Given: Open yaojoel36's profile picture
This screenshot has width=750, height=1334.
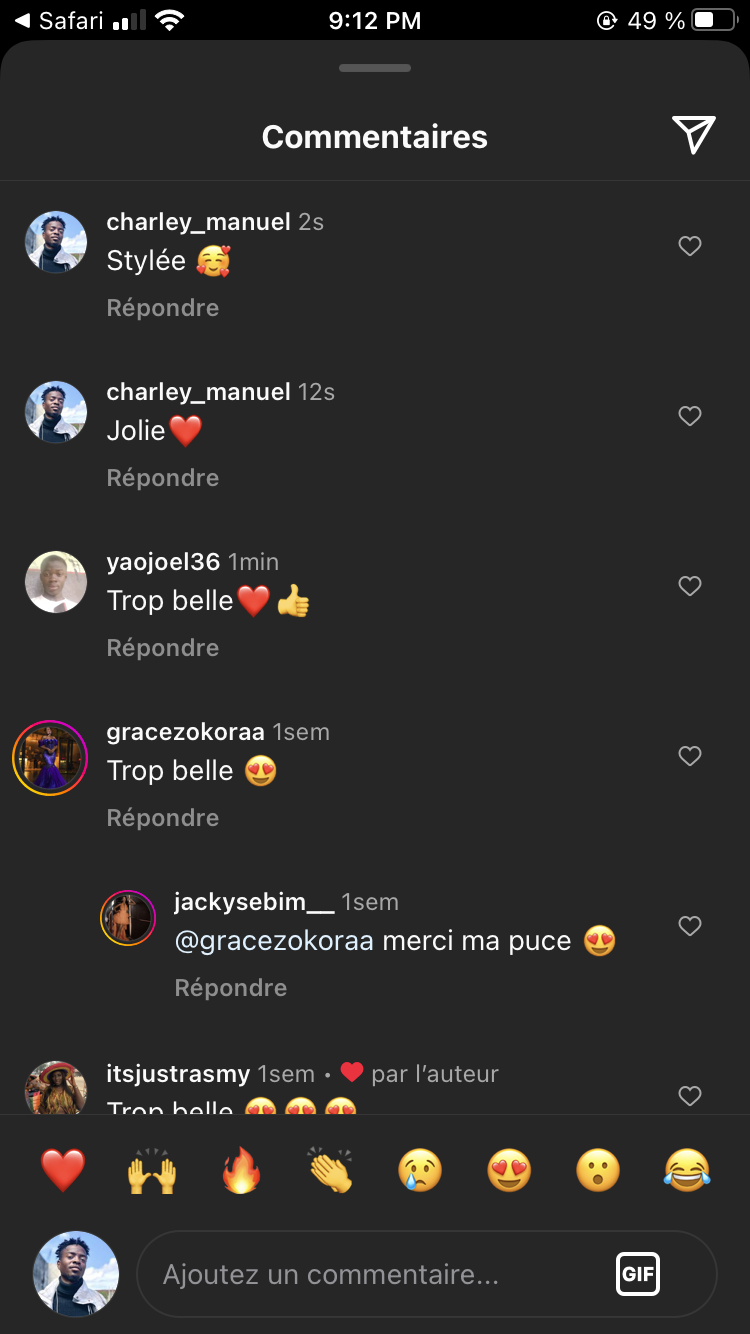Looking at the screenshot, I should click(x=56, y=582).
